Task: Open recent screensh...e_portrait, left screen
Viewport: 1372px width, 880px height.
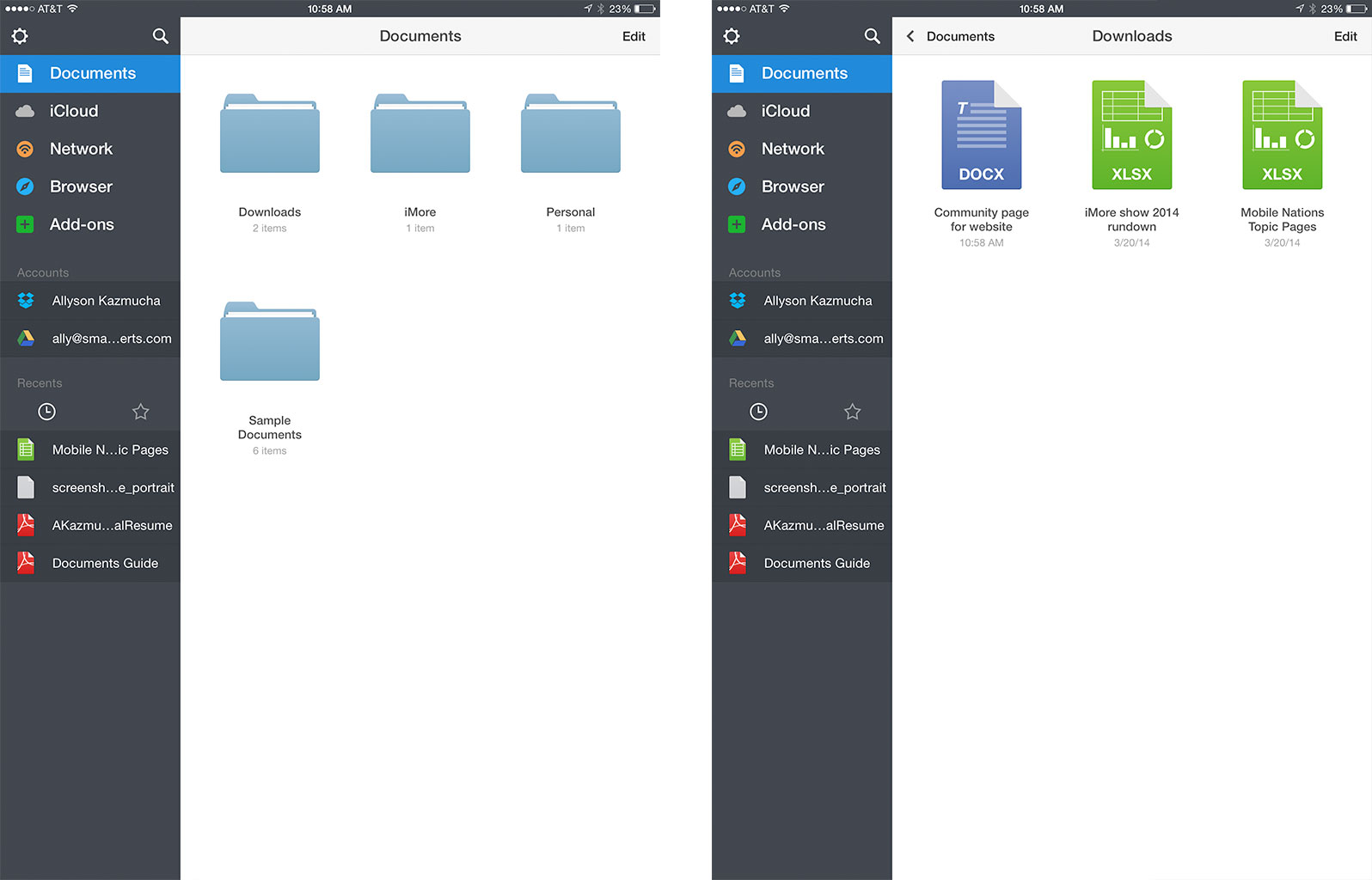Action: [x=90, y=487]
